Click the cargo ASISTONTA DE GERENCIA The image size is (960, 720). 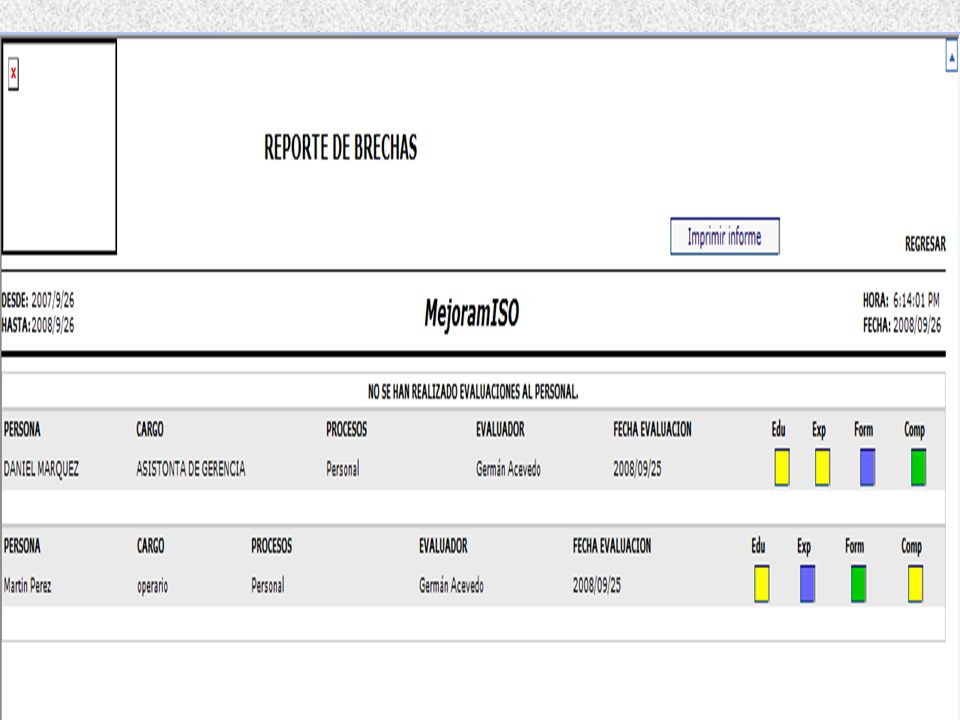tap(190, 469)
